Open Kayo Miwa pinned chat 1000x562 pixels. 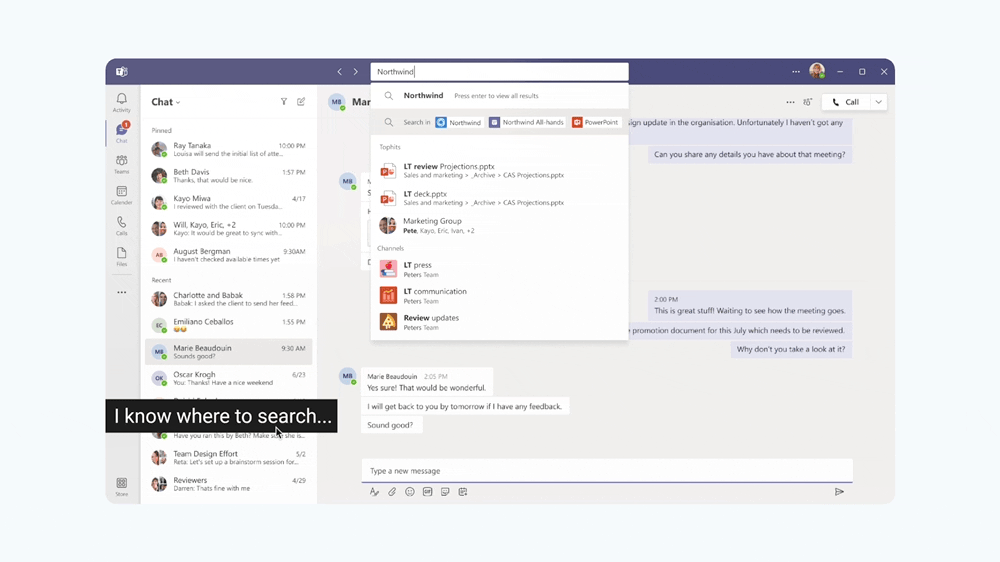pos(228,202)
